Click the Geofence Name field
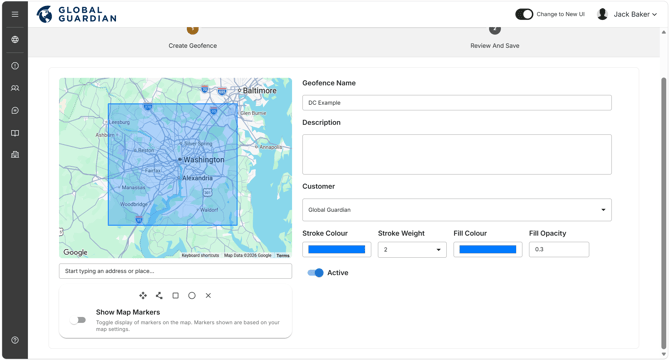 click(457, 103)
